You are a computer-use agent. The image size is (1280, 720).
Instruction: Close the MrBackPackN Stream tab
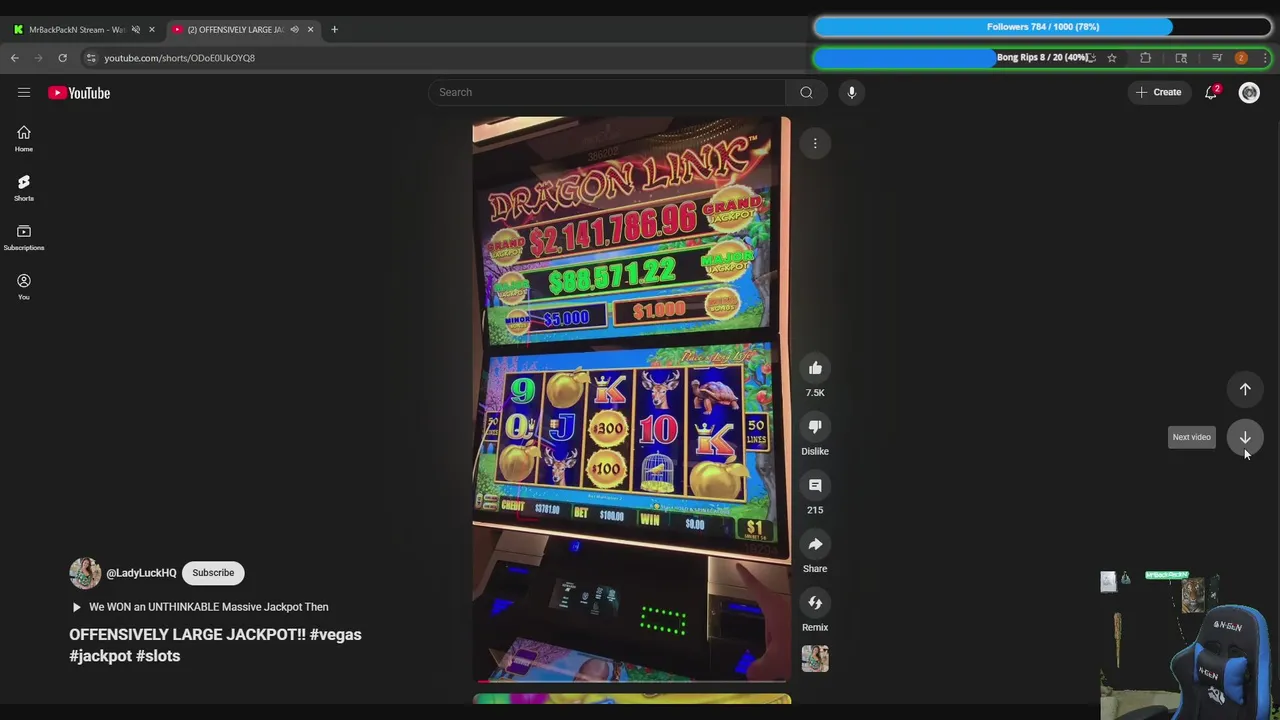(x=152, y=29)
